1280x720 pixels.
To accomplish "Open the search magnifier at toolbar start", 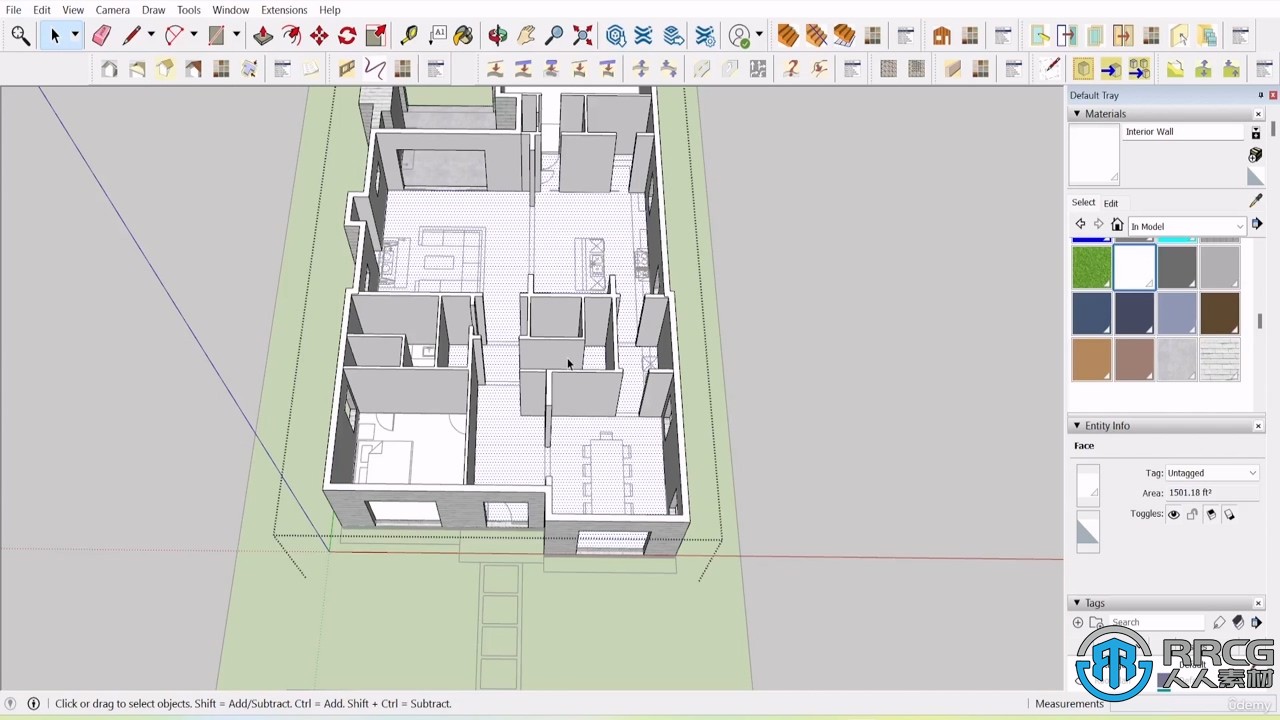I will click(x=20, y=36).
